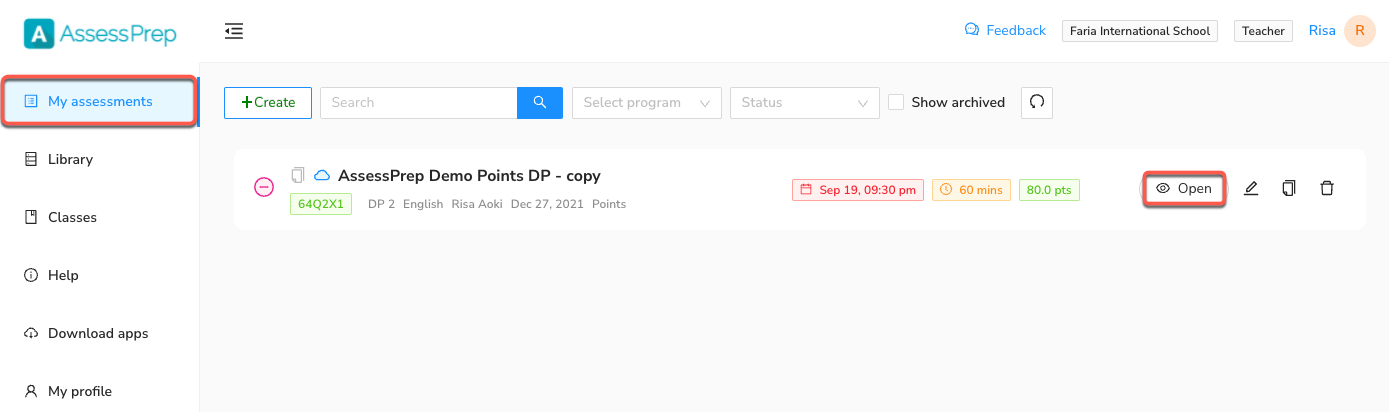The width and height of the screenshot is (1389, 412).
Task: Open Risa's user avatar
Action: (1359, 31)
